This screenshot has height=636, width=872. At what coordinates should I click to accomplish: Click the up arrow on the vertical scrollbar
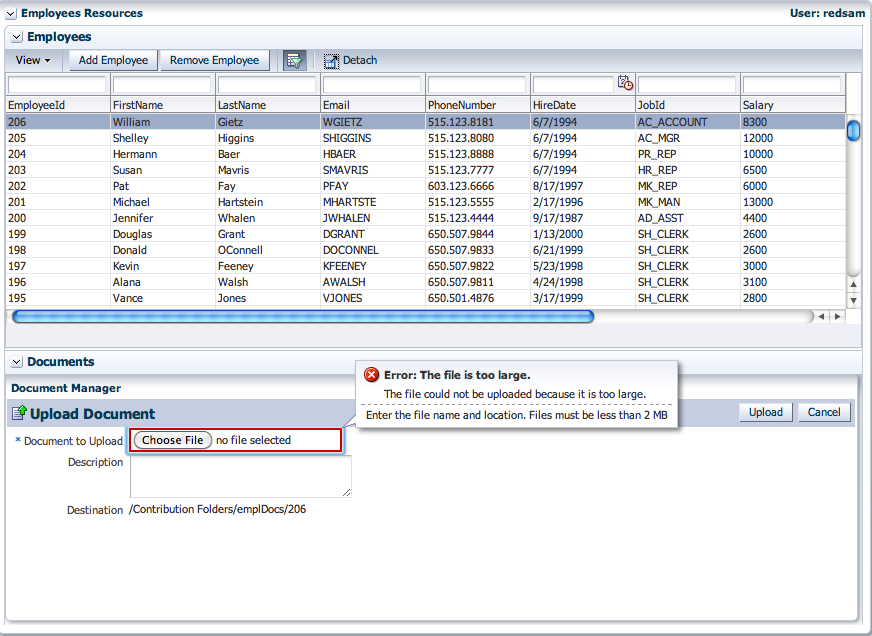click(853, 283)
